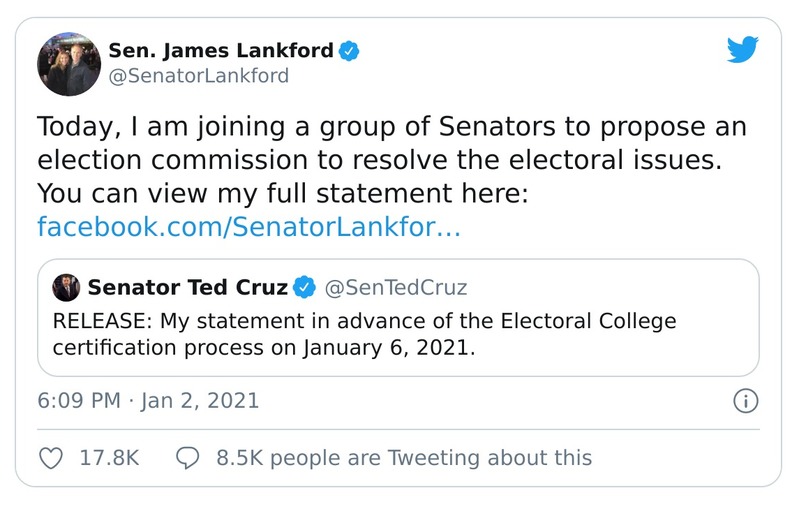Click James Lankford's verified badge
799x509 pixels.
point(349,50)
